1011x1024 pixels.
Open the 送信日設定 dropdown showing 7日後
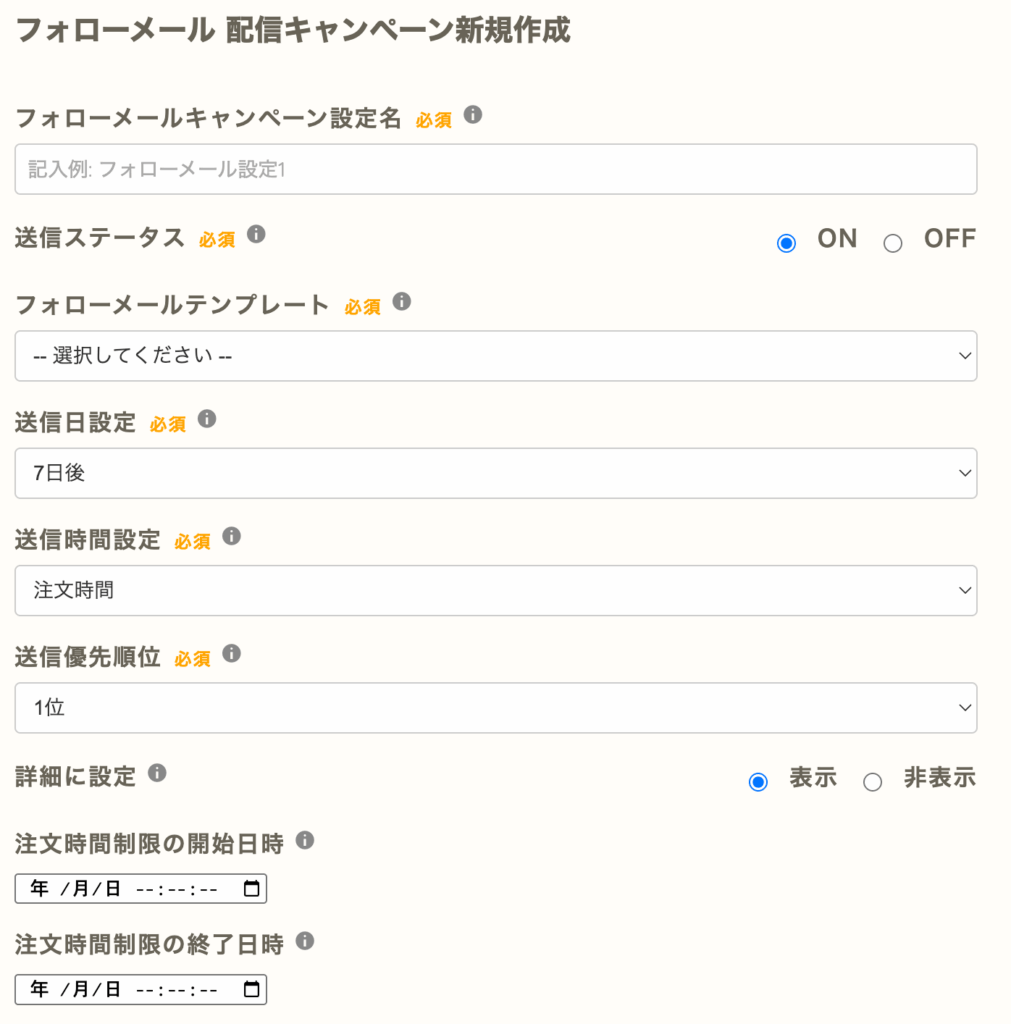(x=495, y=473)
